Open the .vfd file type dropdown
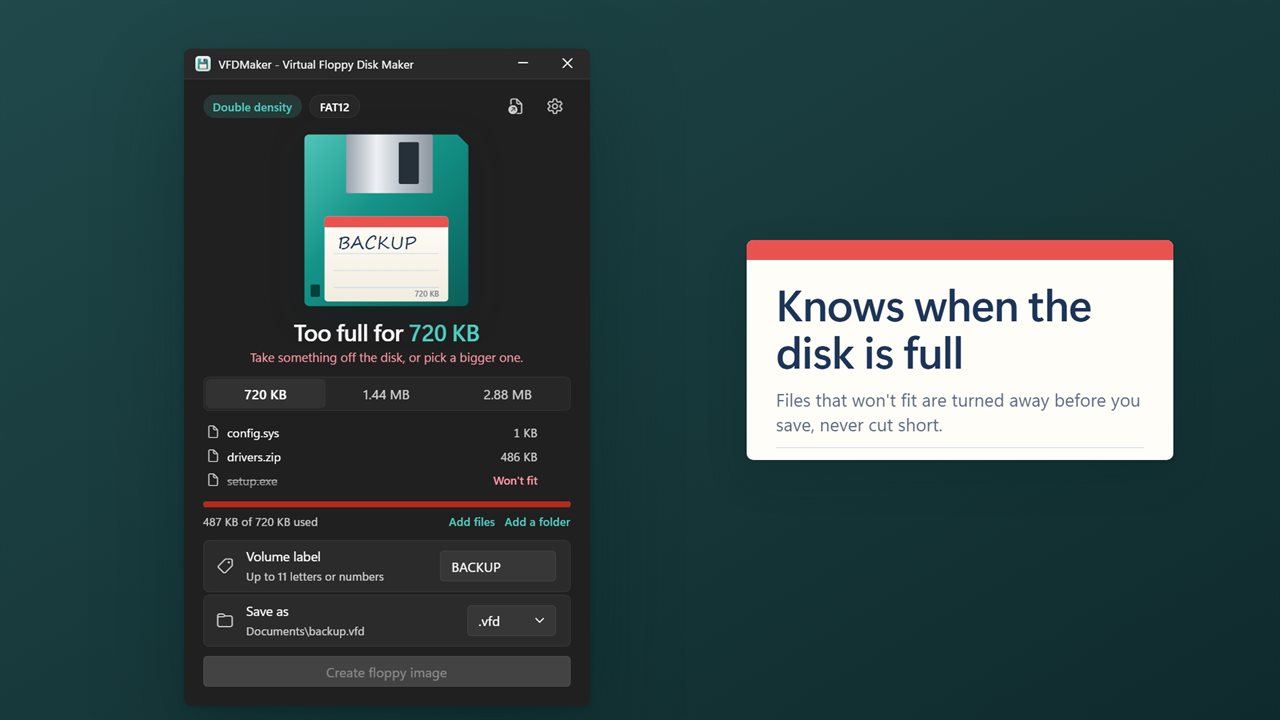The height and width of the screenshot is (720, 1280). coord(511,621)
